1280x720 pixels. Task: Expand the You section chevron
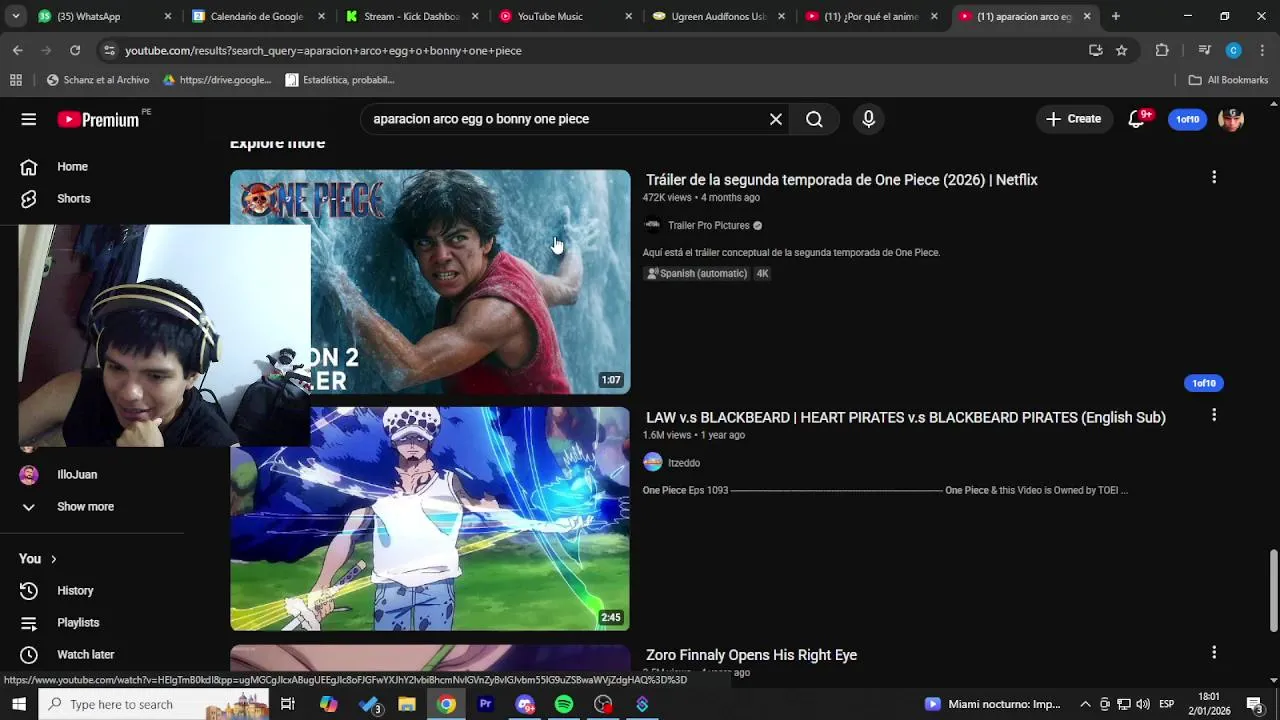click(x=53, y=559)
